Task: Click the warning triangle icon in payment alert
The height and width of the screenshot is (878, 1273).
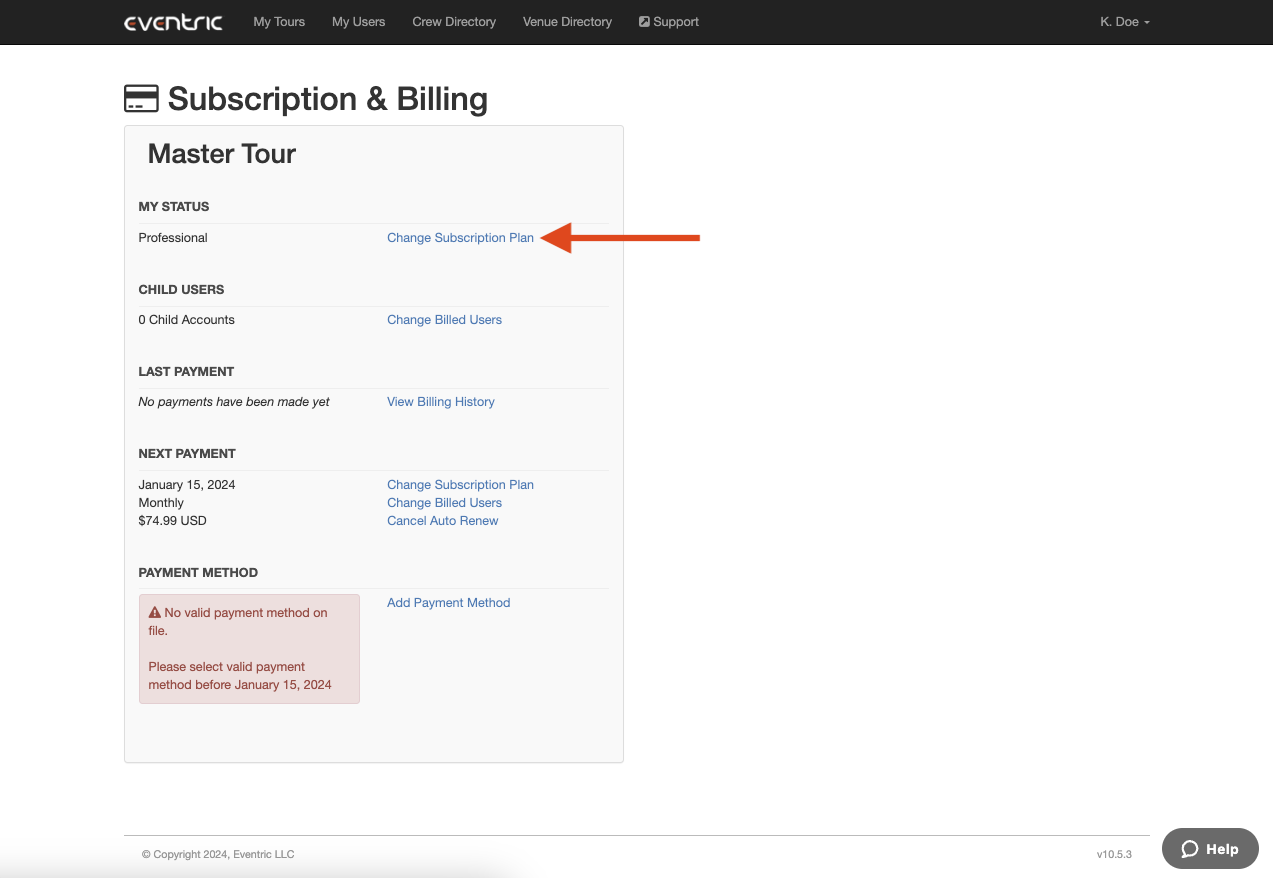Action: [155, 613]
